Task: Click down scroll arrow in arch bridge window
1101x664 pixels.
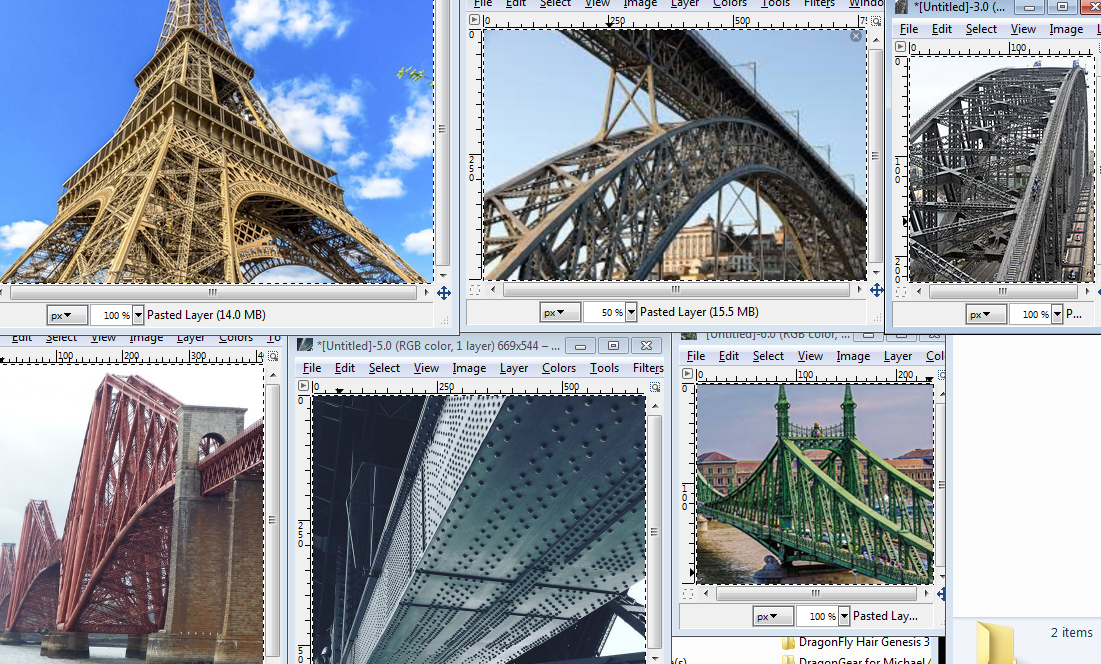Action: (876, 272)
